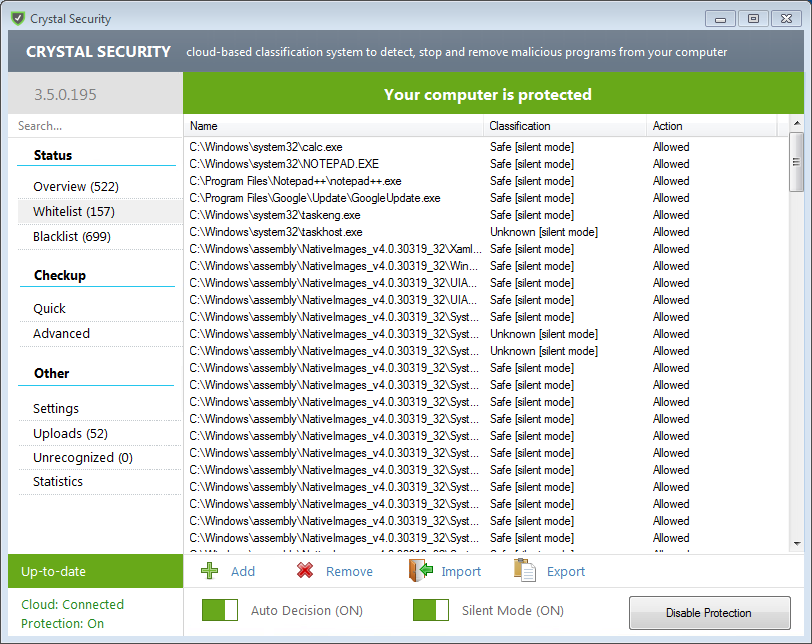Viewport: 812px width, 644px height.
Task: Open the Advanced checkup
Action: 61,333
